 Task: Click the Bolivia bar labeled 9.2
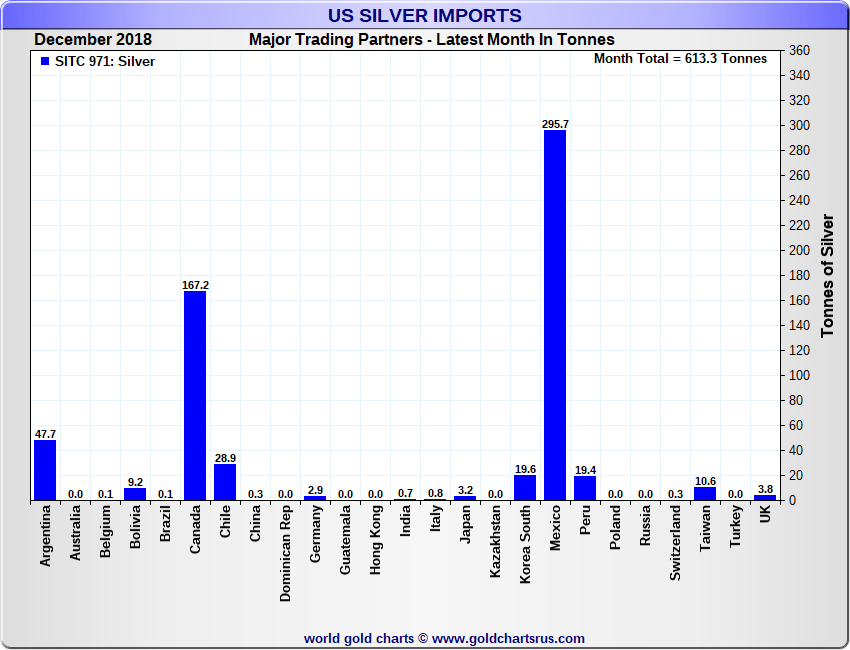[135, 494]
